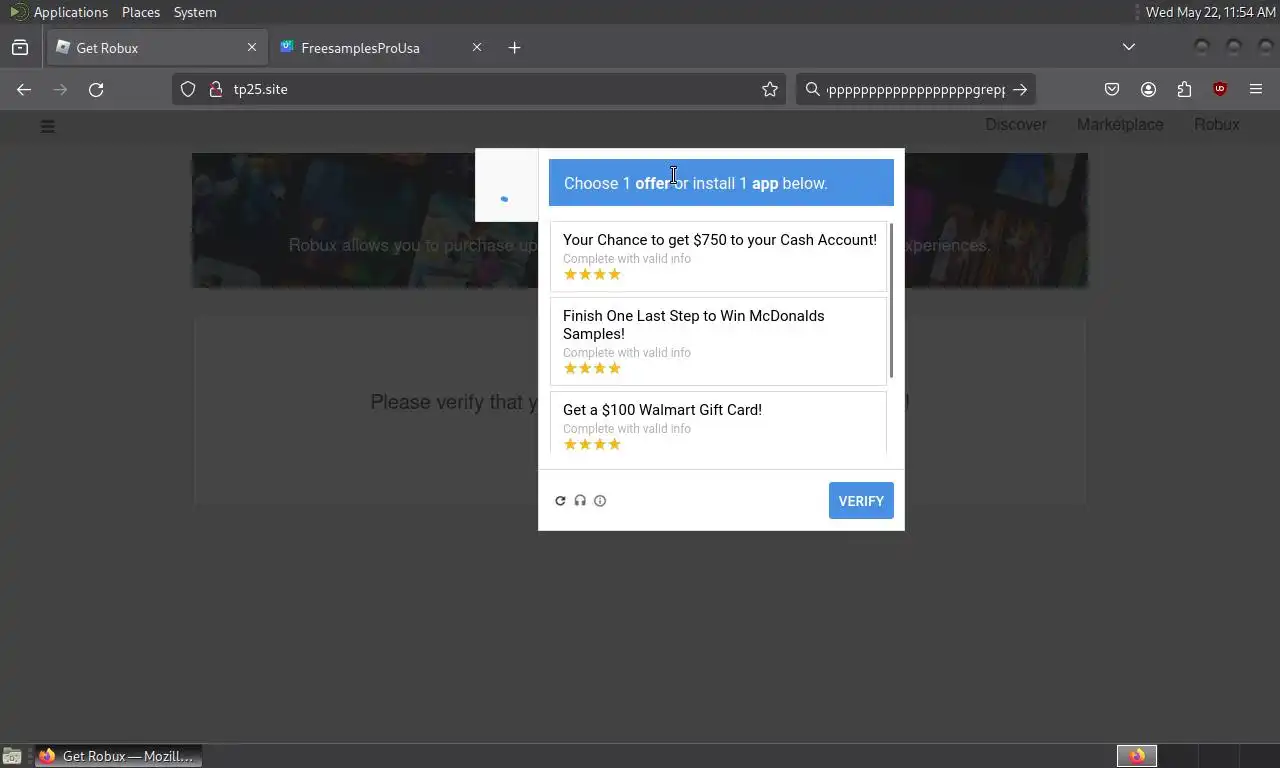Open the Marketplace page link

tap(1120, 124)
